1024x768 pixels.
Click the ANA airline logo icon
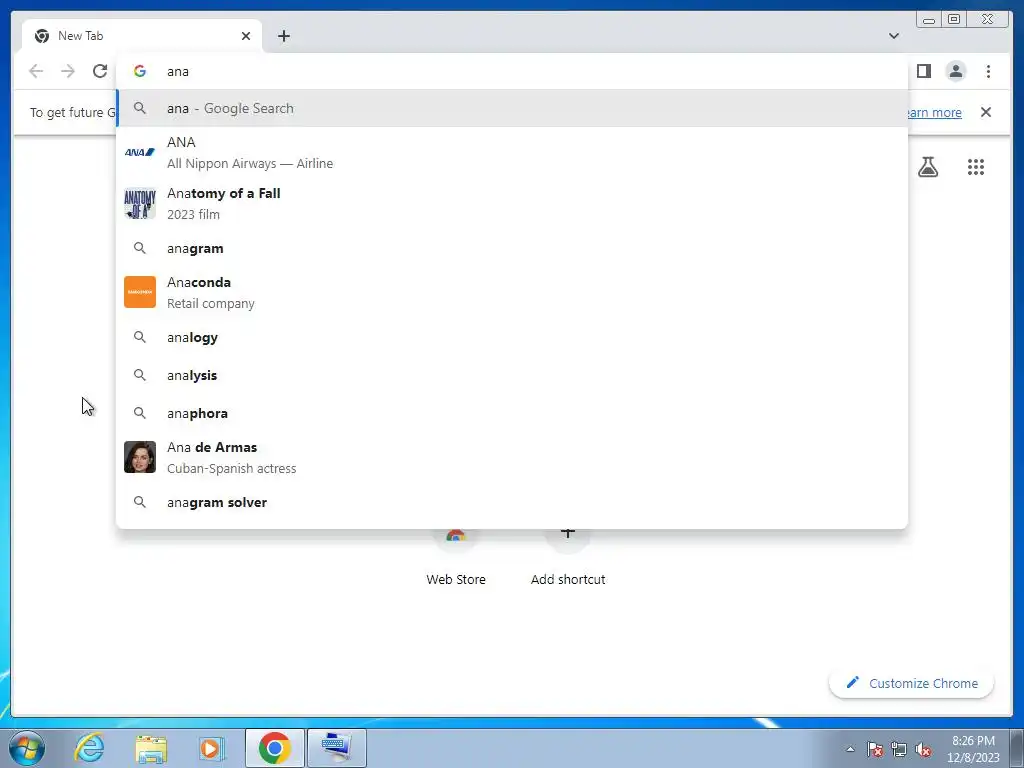[140, 152]
